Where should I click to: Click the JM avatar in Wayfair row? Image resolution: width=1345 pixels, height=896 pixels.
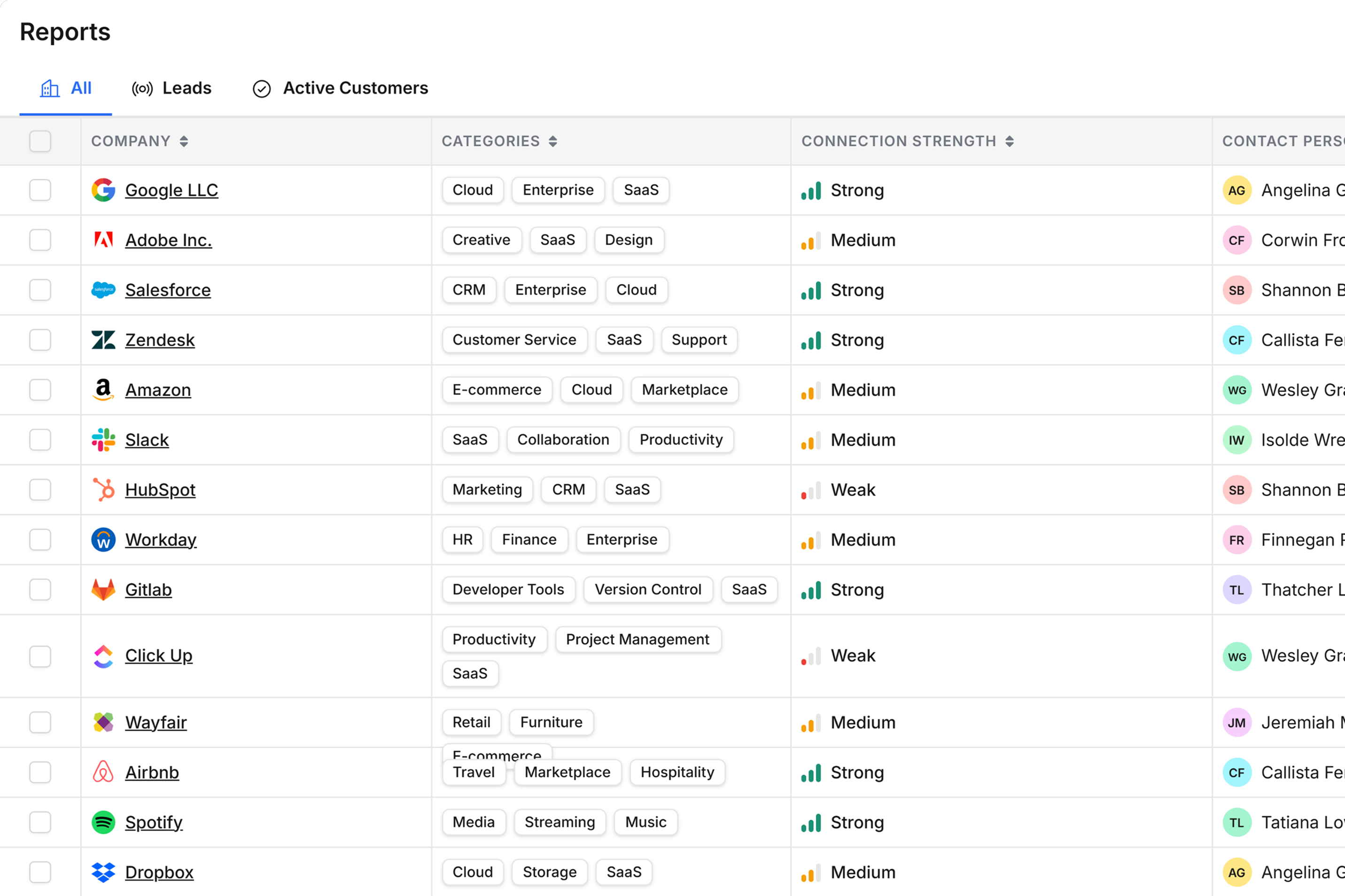(1237, 722)
